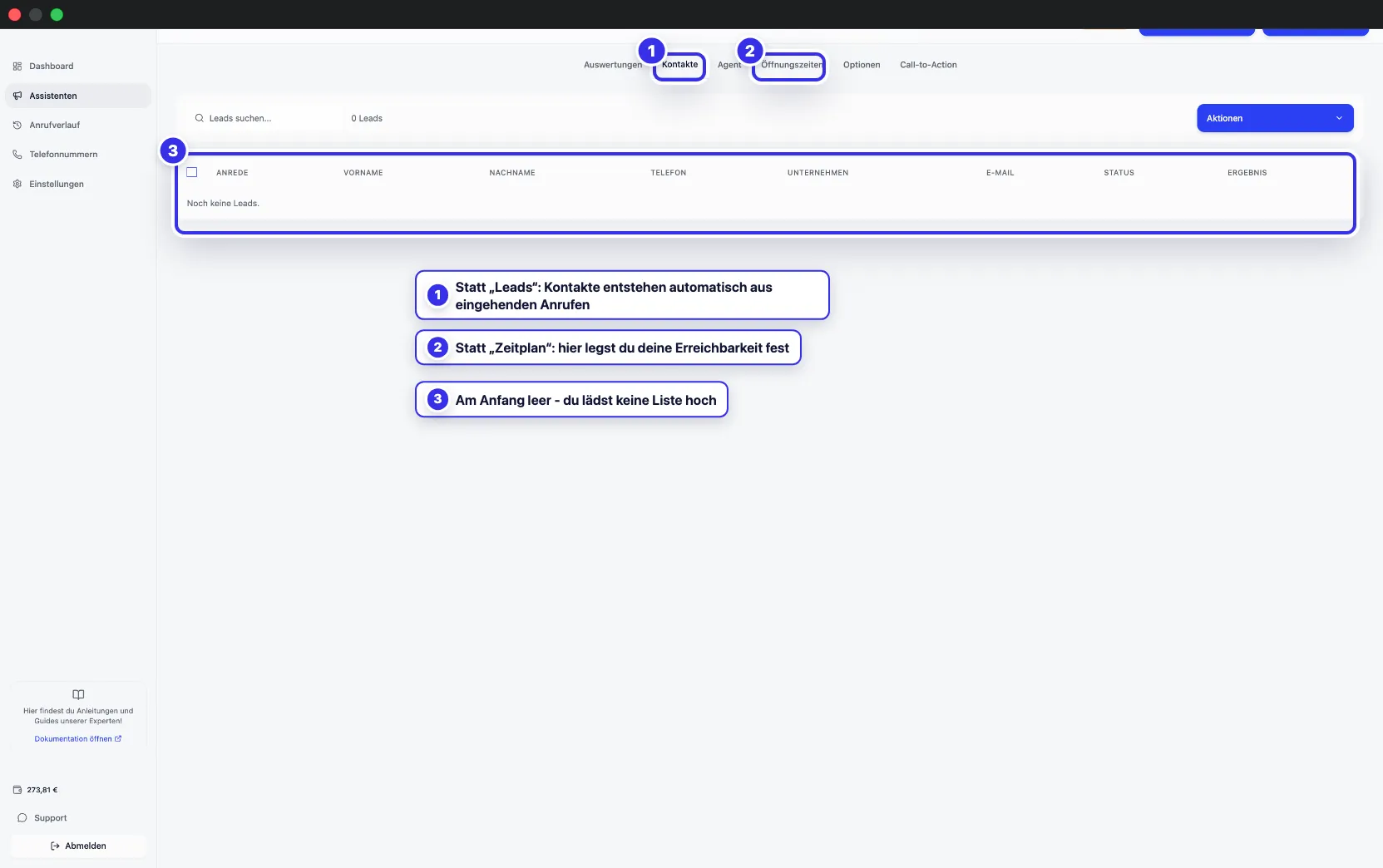
Task: Tick the select-all checkbox beside Anrede
Action: pyautogui.click(x=192, y=172)
